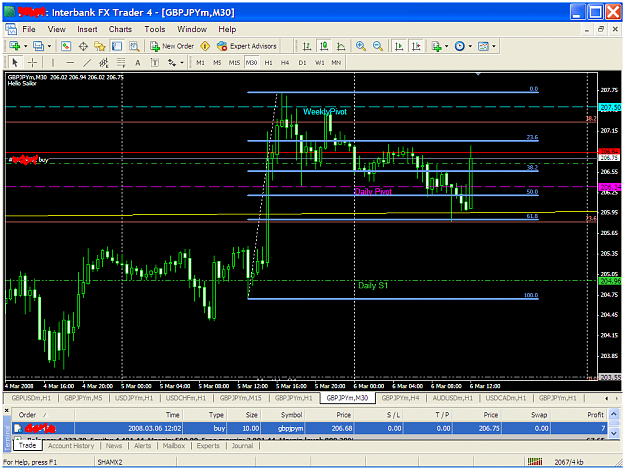Click the New Chart icon
Viewport: 625px width, 470px height.
click(15, 46)
